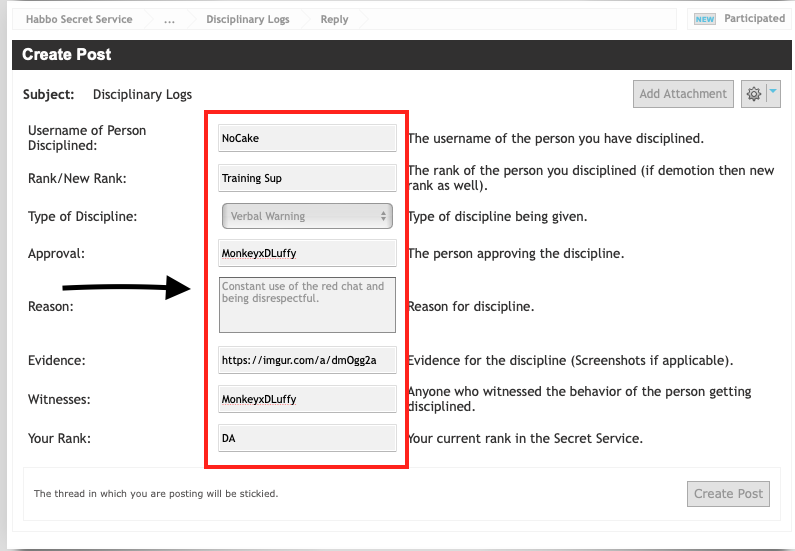
Task: Click the 'Evidence:' field label
Action: (57, 360)
